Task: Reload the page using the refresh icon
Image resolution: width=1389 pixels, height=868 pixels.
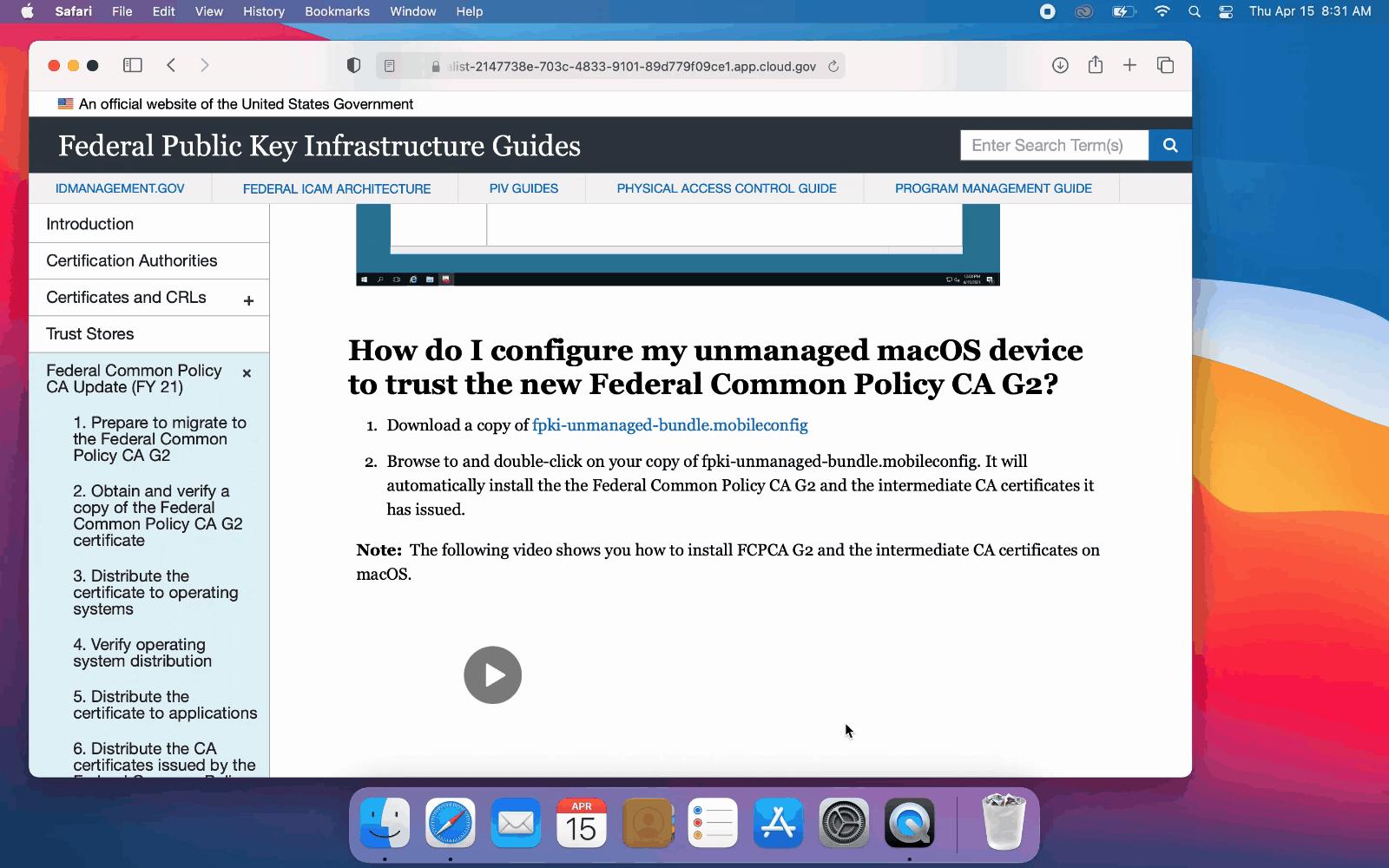Action: [833, 66]
